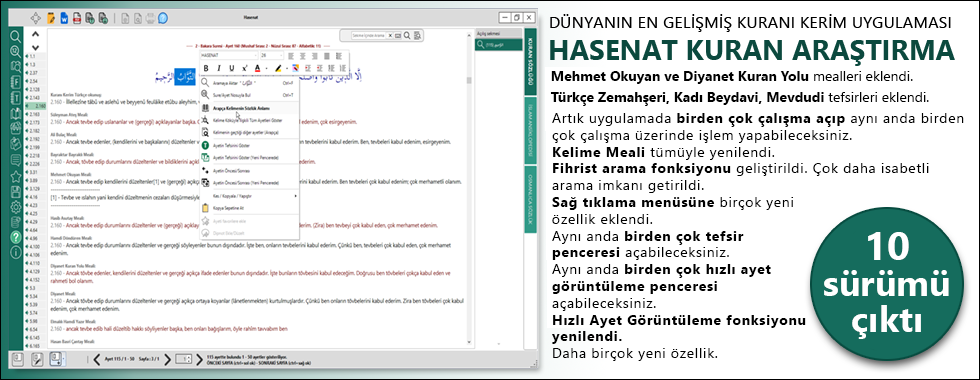This screenshot has width=980, height=380.
Task: Select Sure/Ayet Nosuyla Bul menu entry
Action: [x=250, y=95]
